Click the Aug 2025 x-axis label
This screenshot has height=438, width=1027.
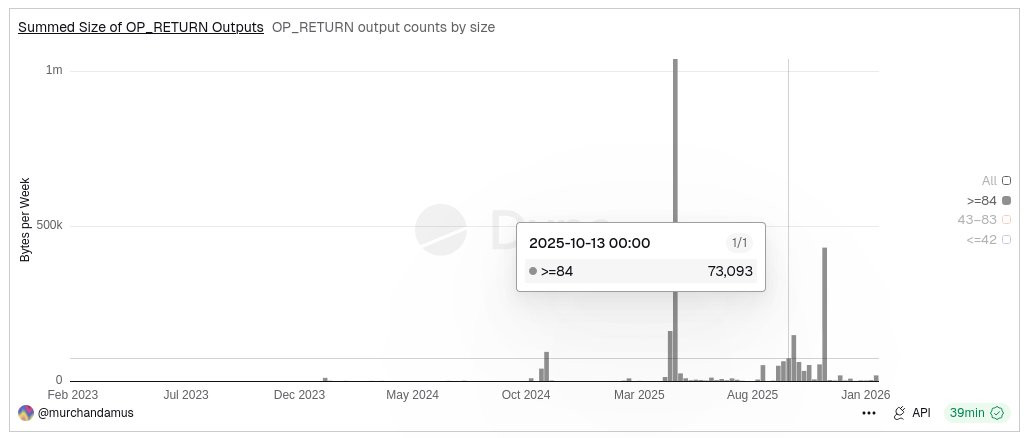[x=753, y=395]
